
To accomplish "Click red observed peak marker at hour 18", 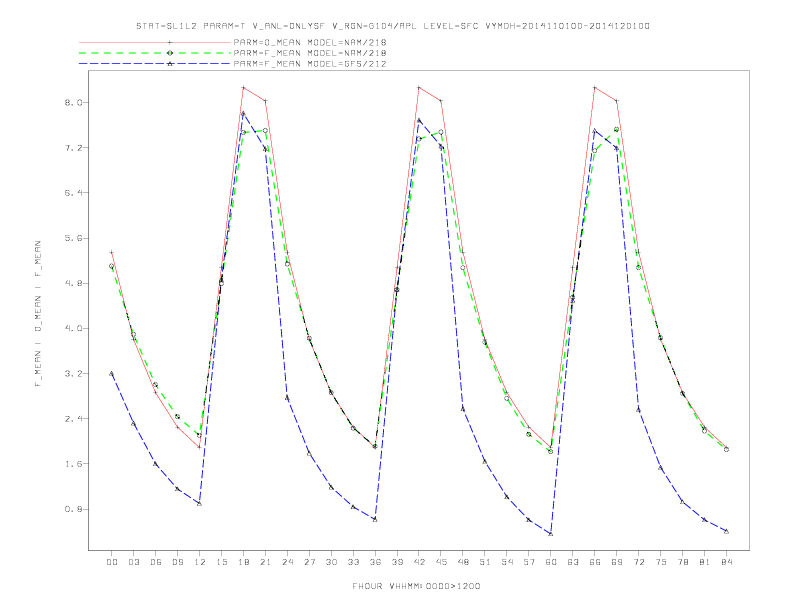I will tap(243, 88).
